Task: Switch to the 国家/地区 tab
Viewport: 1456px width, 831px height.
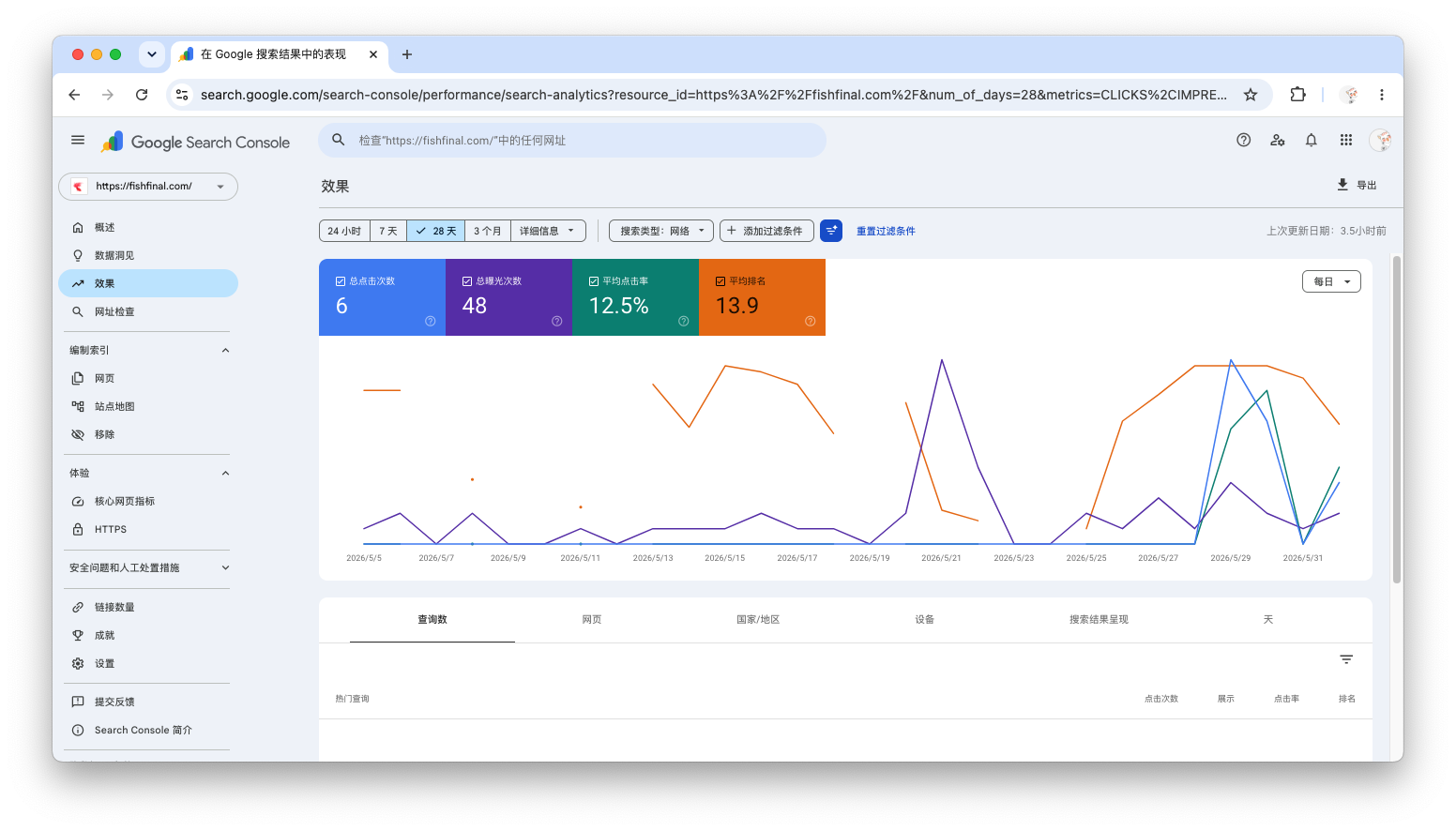Action: 758,620
